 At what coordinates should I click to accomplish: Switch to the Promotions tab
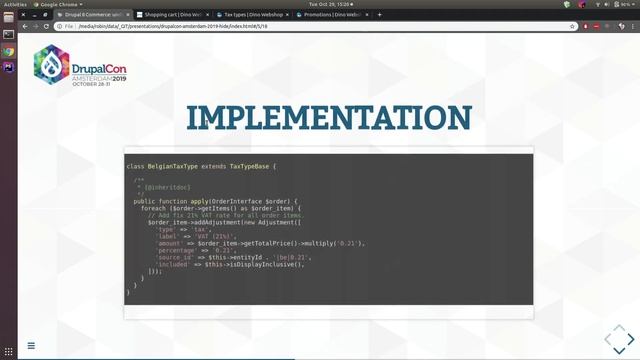332,15
